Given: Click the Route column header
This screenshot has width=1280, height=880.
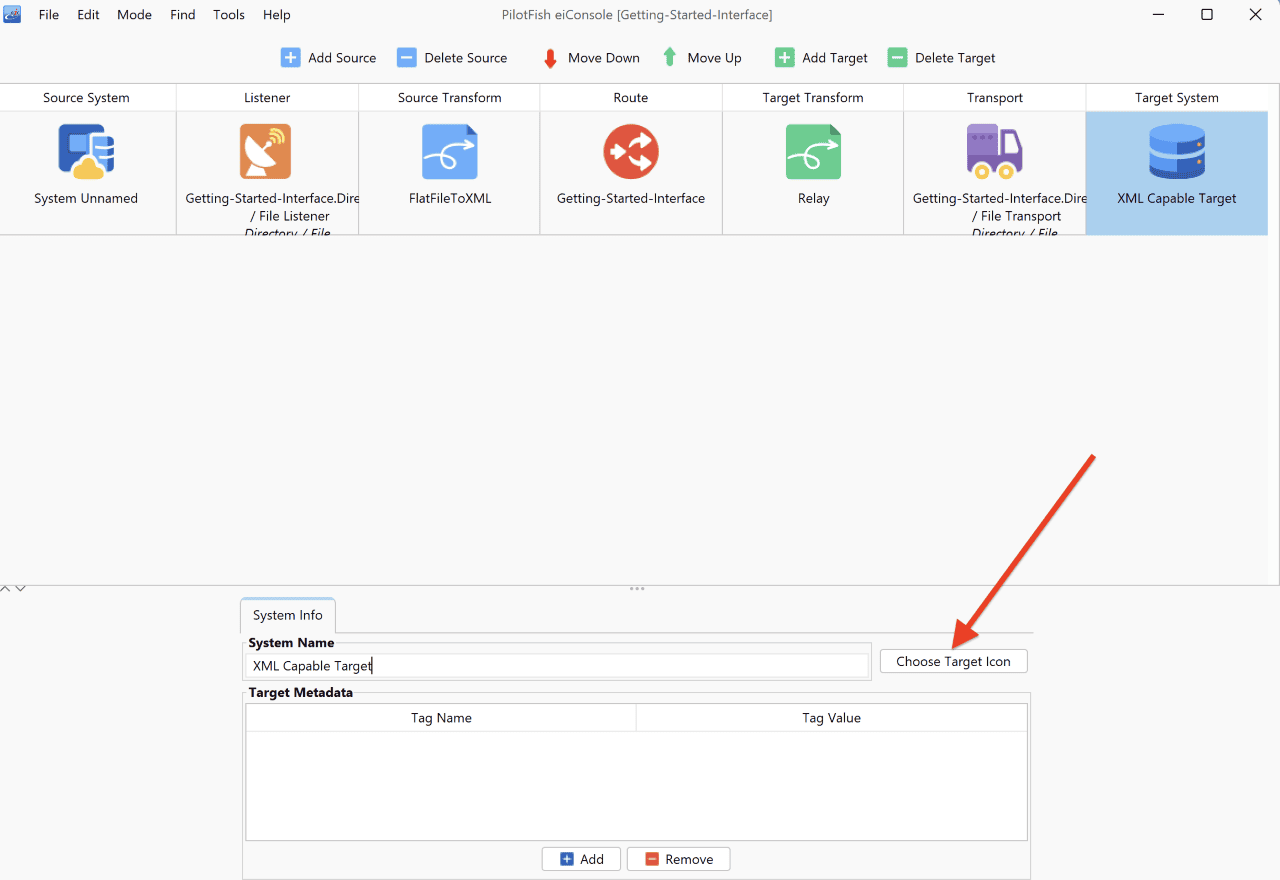Looking at the screenshot, I should (631, 98).
